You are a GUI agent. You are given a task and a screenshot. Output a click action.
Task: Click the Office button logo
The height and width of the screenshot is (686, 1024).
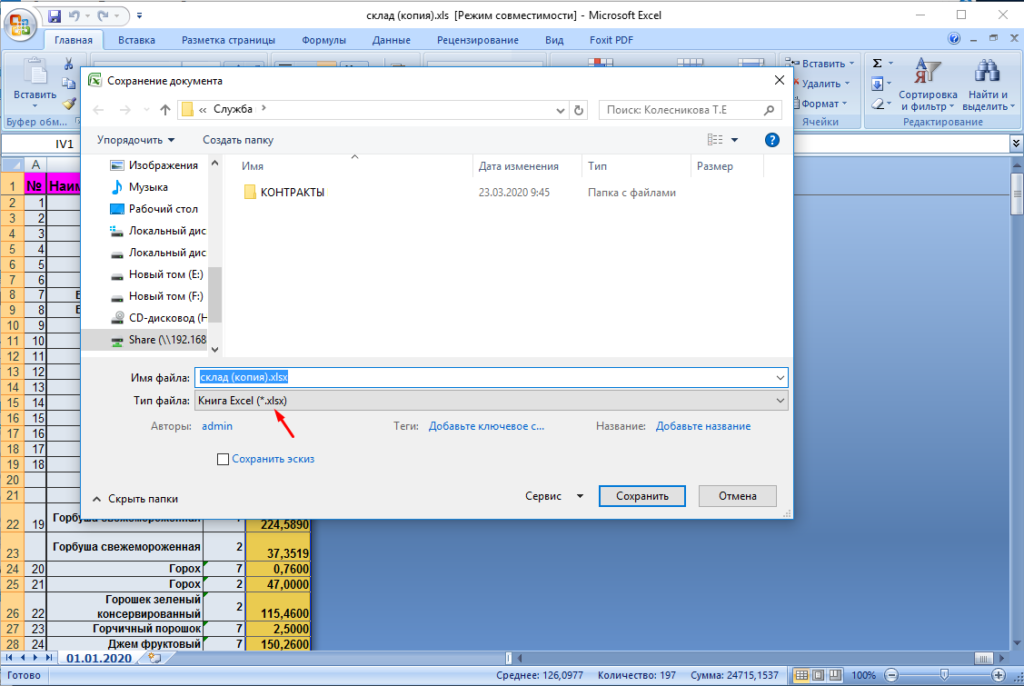pyautogui.click(x=22, y=22)
